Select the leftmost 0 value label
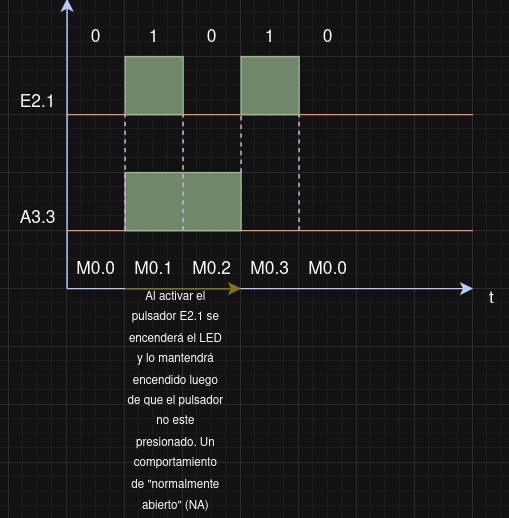509x518 pixels. pyautogui.click(x=95, y=36)
